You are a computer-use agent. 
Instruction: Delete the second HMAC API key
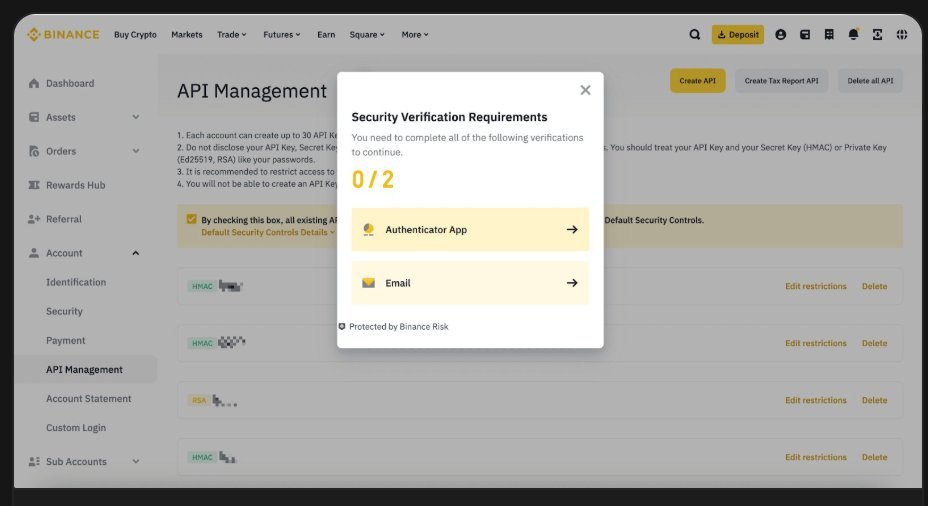(874, 343)
